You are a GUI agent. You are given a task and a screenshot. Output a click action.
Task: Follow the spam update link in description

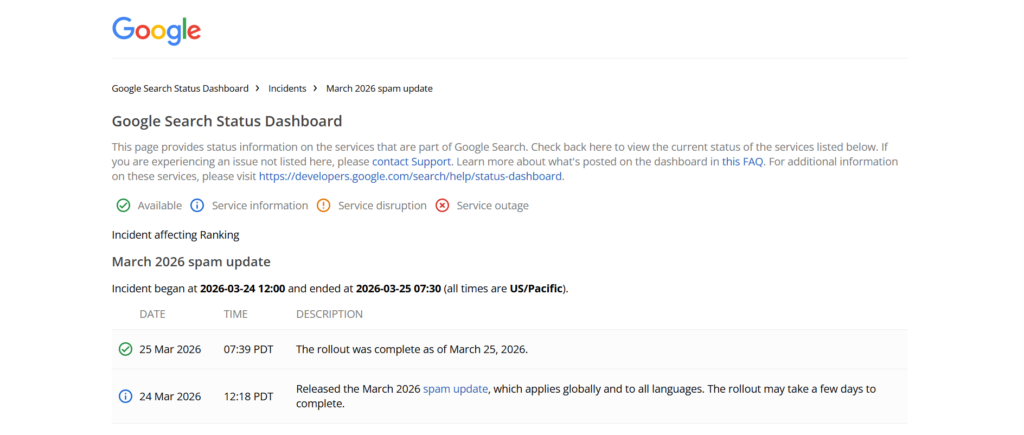click(455, 389)
